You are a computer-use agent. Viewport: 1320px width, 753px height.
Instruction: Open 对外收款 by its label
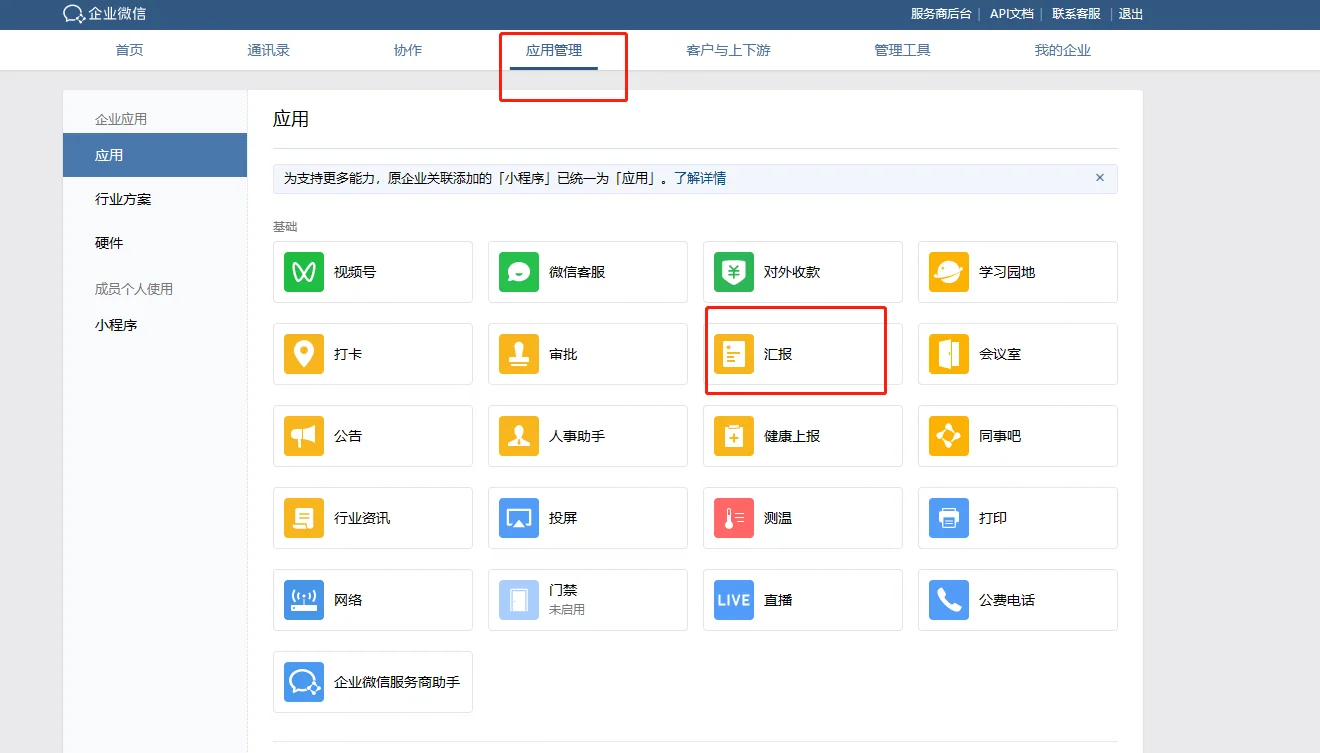[x=792, y=272]
